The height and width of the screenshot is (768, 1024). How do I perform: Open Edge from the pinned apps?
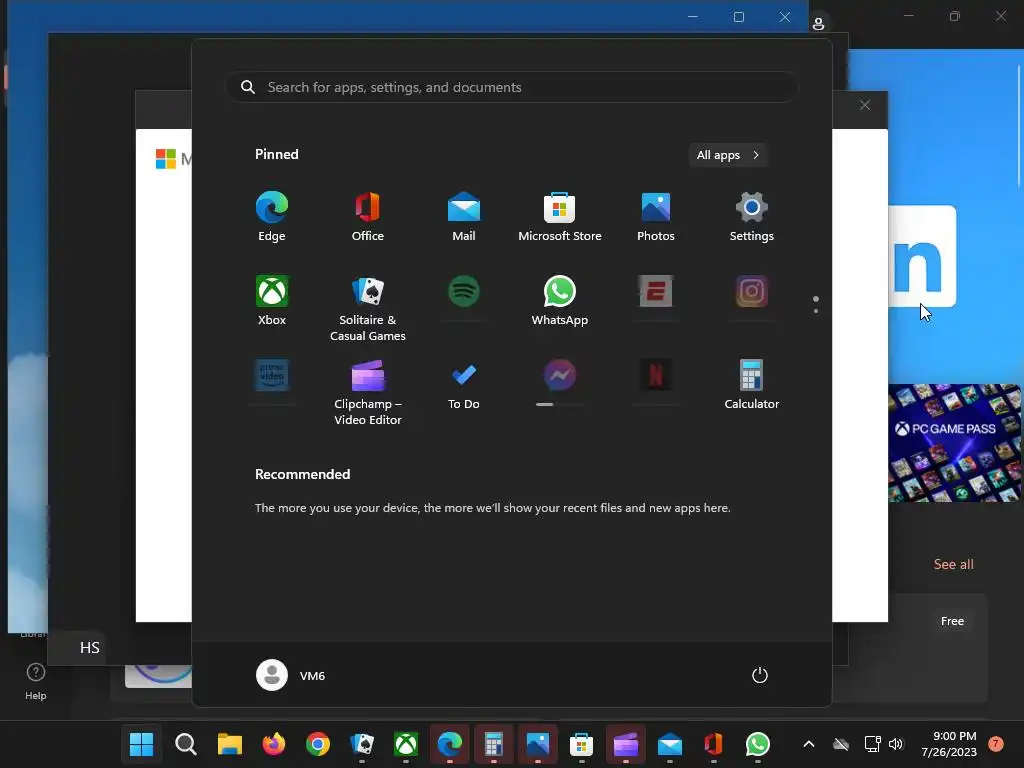[x=272, y=217]
